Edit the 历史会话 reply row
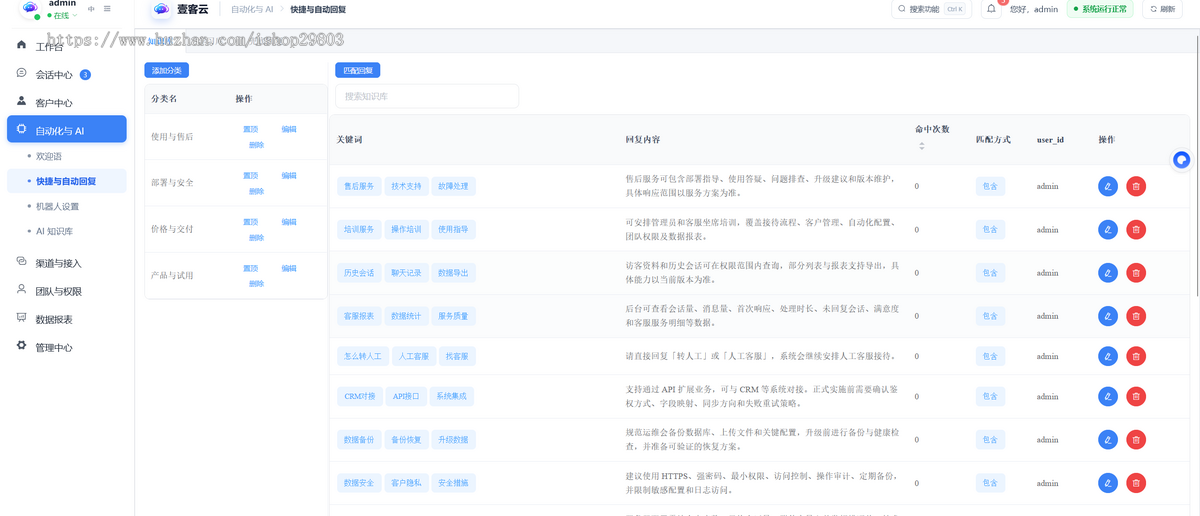This screenshot has height=516, width=1200. pyautogui.click(x=1107, y=272)
